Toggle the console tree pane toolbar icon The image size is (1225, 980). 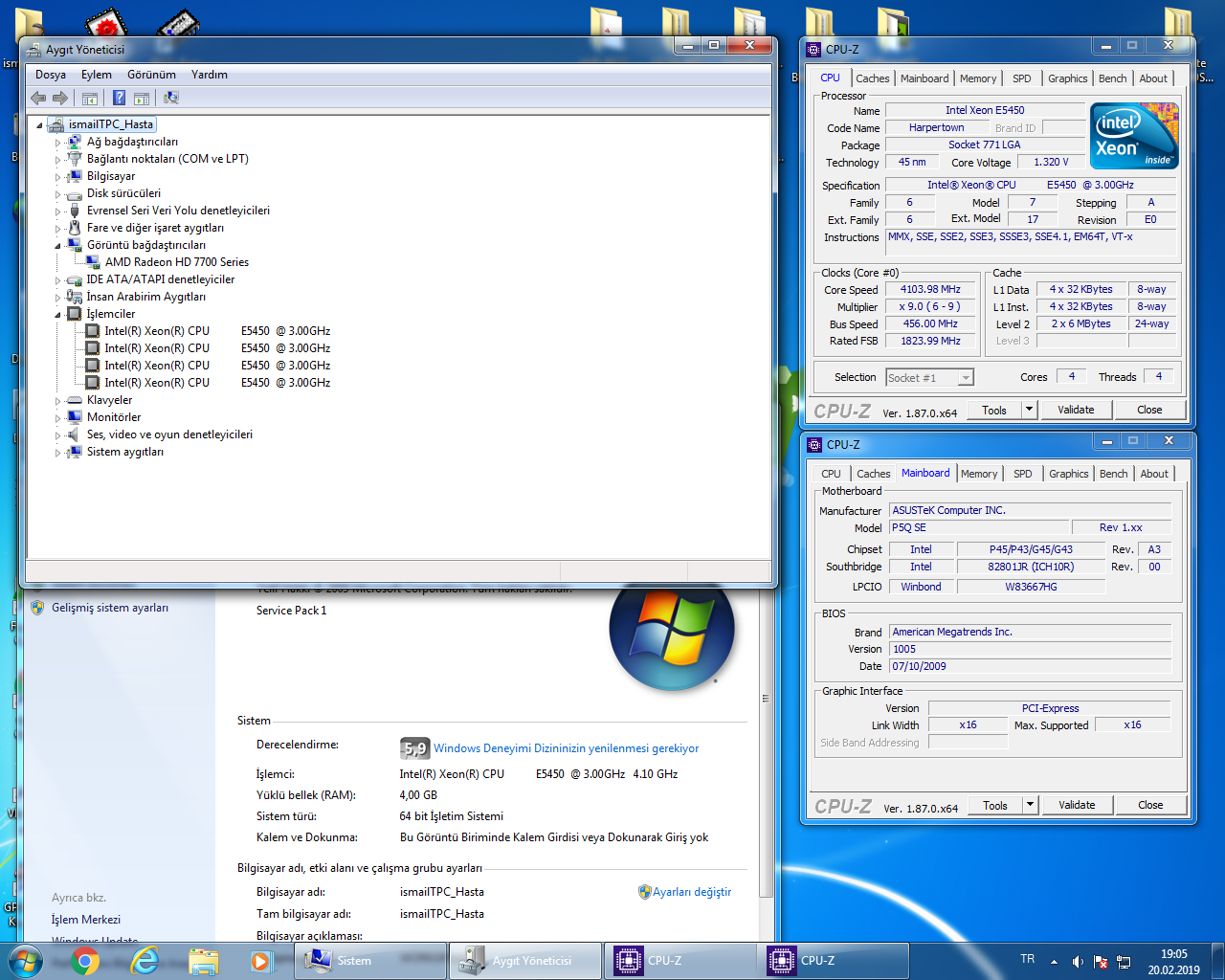pos(90,98)
